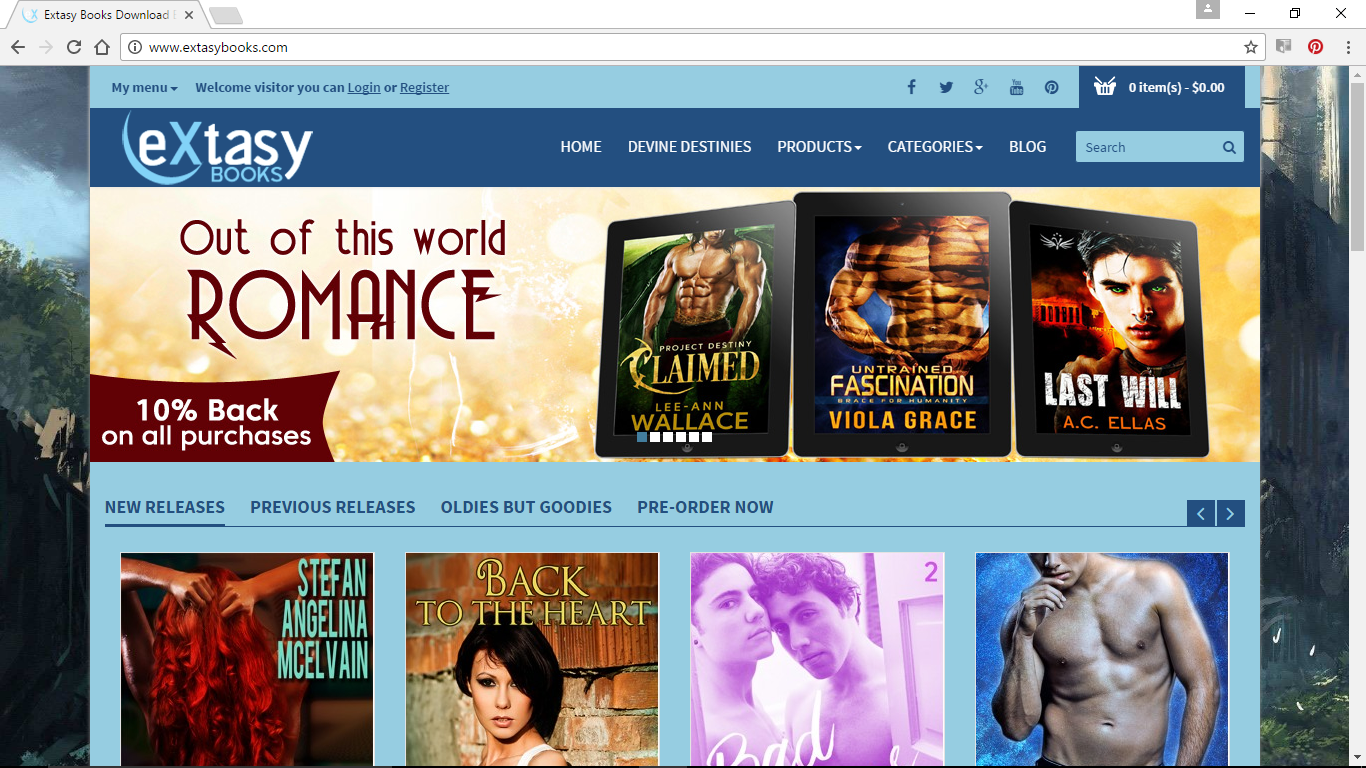Expand the My menu dropdown

pos(144,87)
